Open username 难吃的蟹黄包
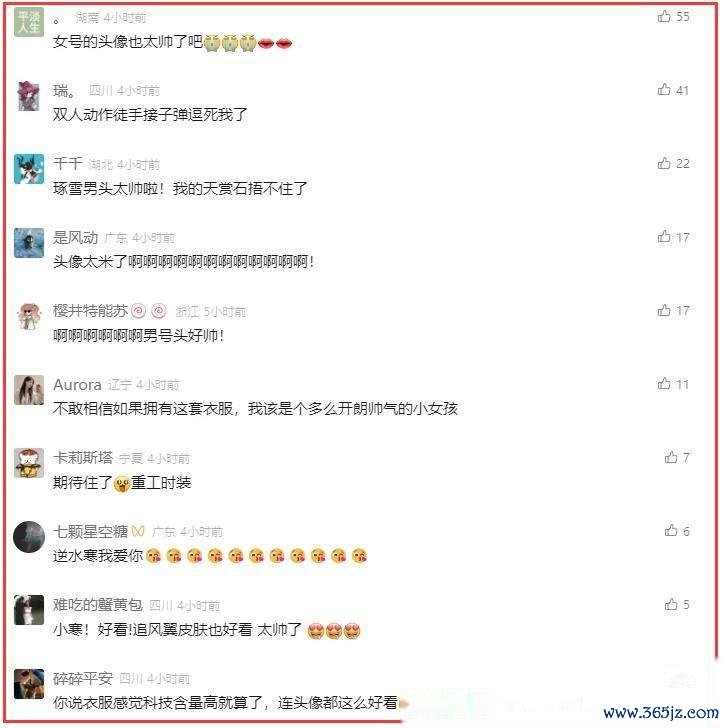726x728 pixels. (97, 605)
